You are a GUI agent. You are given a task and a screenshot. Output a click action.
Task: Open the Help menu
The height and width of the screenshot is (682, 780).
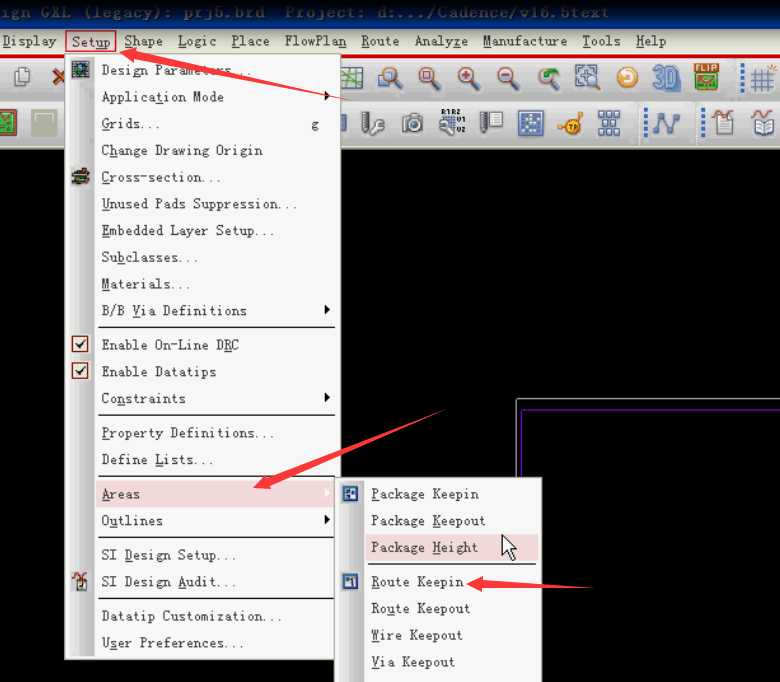click(x=651, y=41)
